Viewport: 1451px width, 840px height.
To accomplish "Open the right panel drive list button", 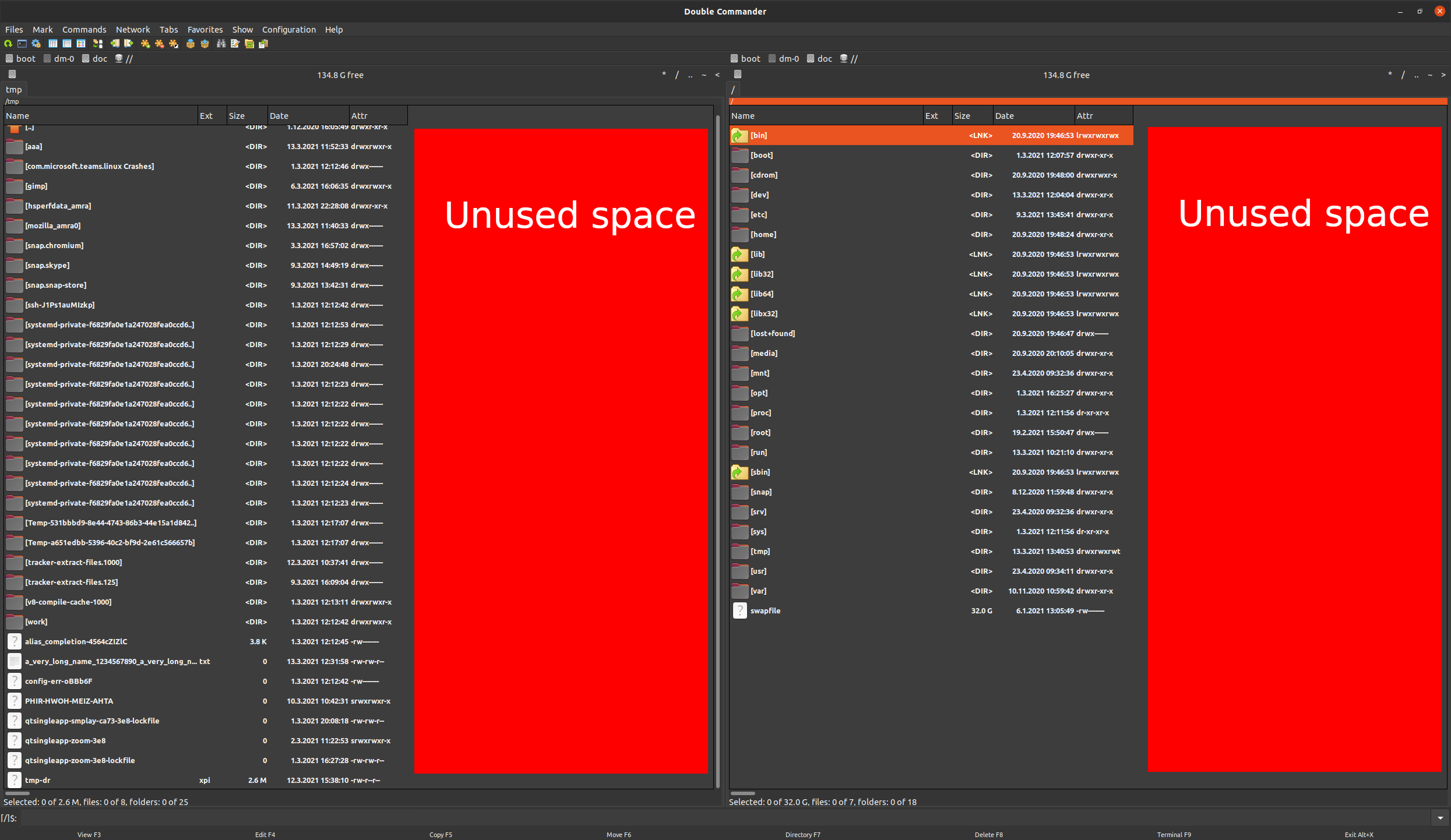I will click(738, 75).
